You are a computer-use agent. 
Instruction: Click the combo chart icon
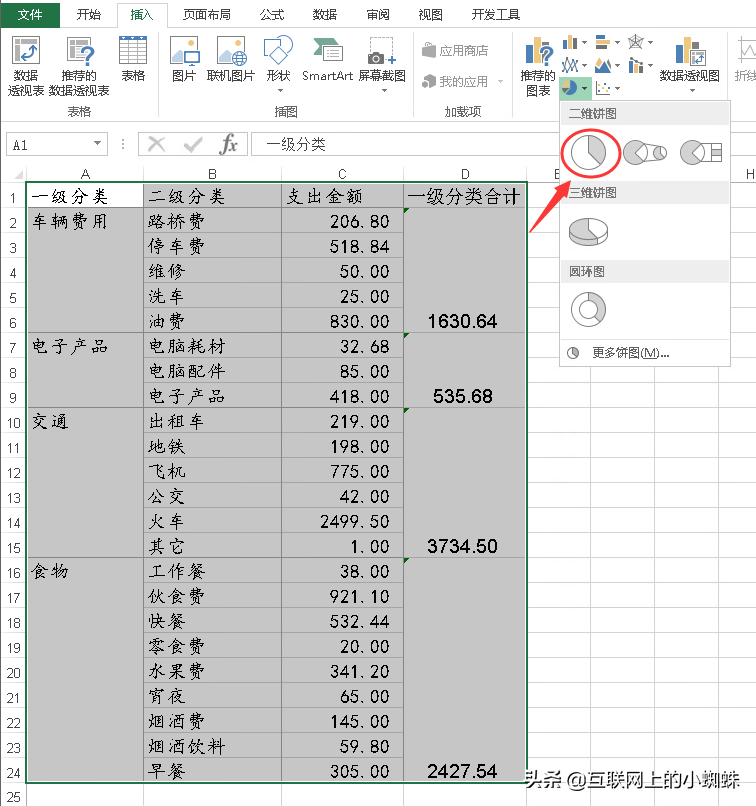tap(636, 65)
